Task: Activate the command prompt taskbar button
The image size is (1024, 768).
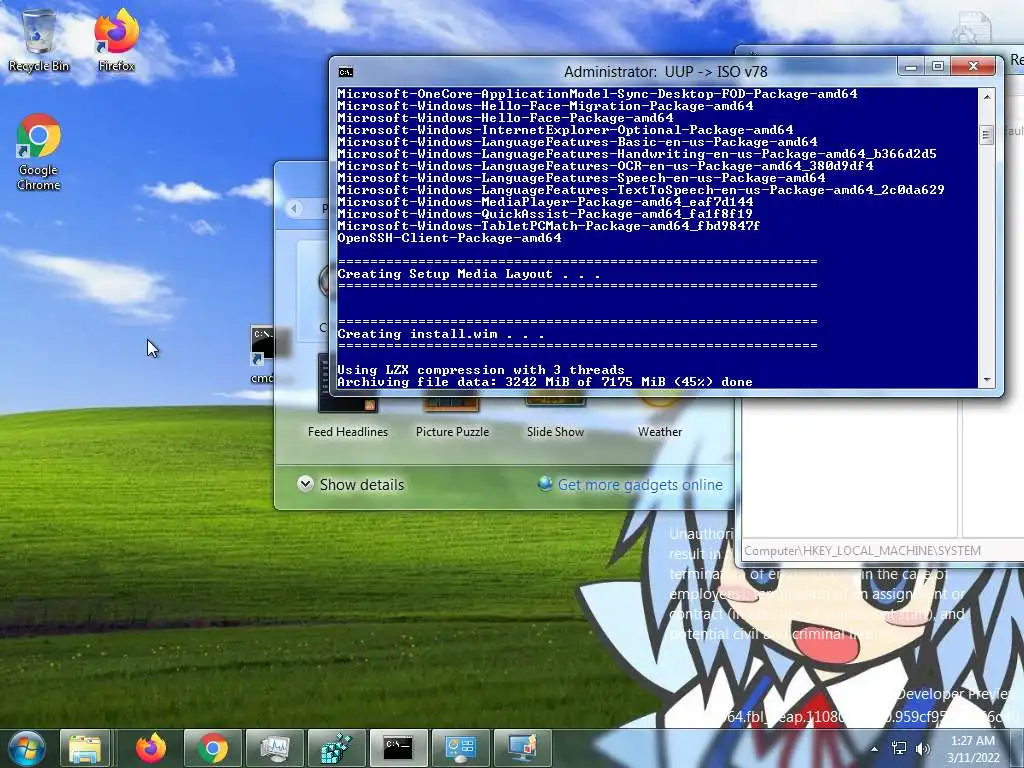Action: click(398, 748)
